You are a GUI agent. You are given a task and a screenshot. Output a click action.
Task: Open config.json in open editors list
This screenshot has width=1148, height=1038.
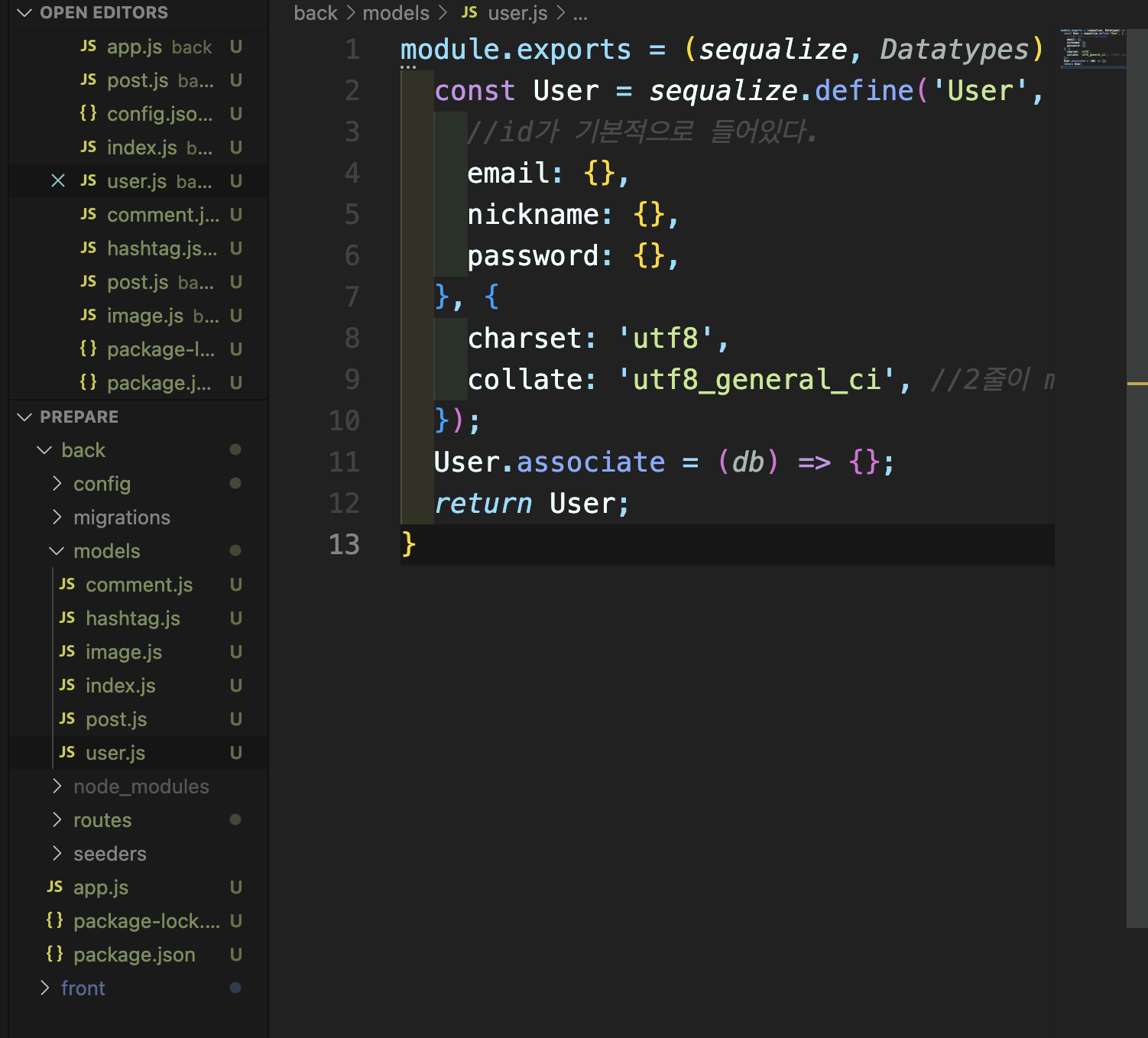pyautogui.click(x=138, y=114)
